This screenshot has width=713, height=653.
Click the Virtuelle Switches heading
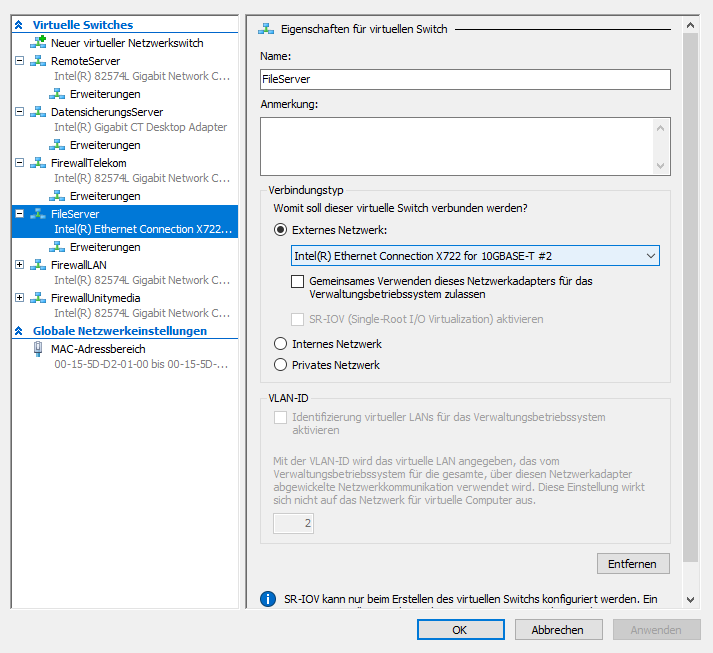tap(83, 25)
